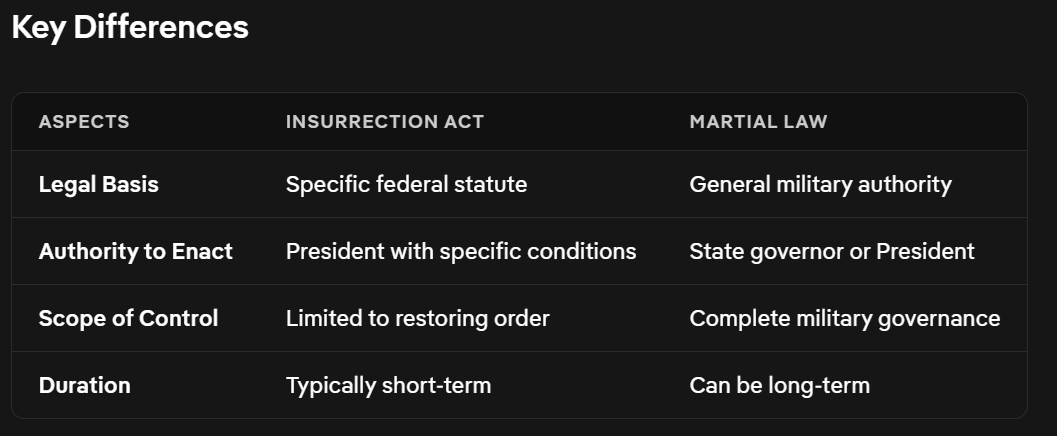Viewport: 1057px width, 436px height.
Task: Select the Authority to Enact row label
Action: (135, 251)
